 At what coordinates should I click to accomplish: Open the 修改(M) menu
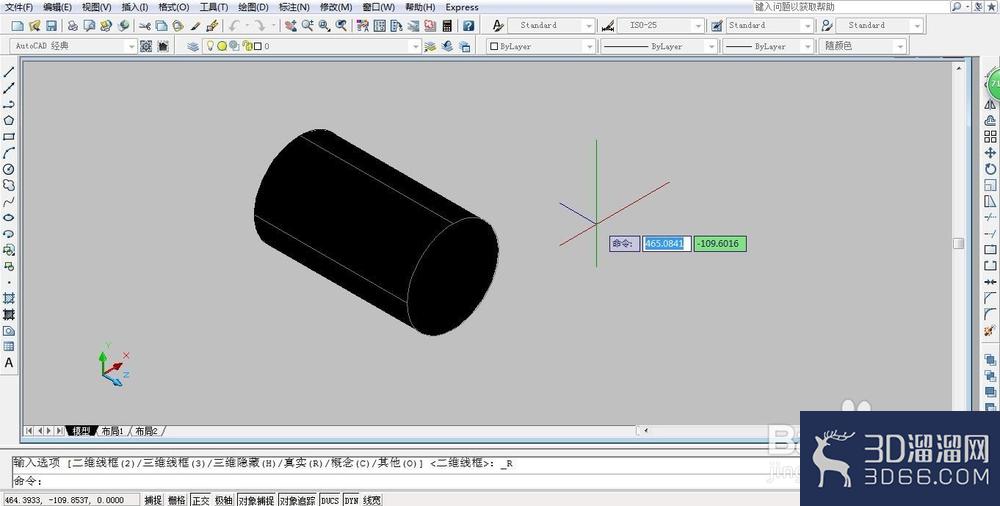(336, 7)
